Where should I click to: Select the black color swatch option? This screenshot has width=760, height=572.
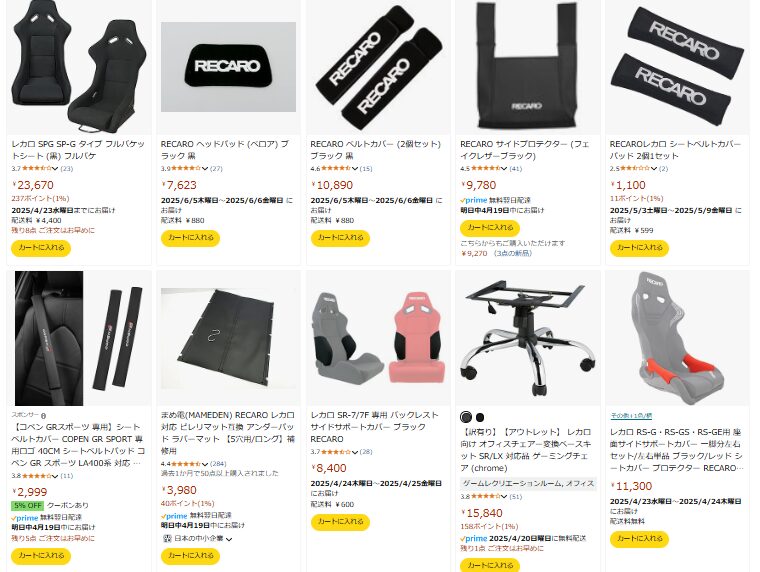tap(480, 417)
